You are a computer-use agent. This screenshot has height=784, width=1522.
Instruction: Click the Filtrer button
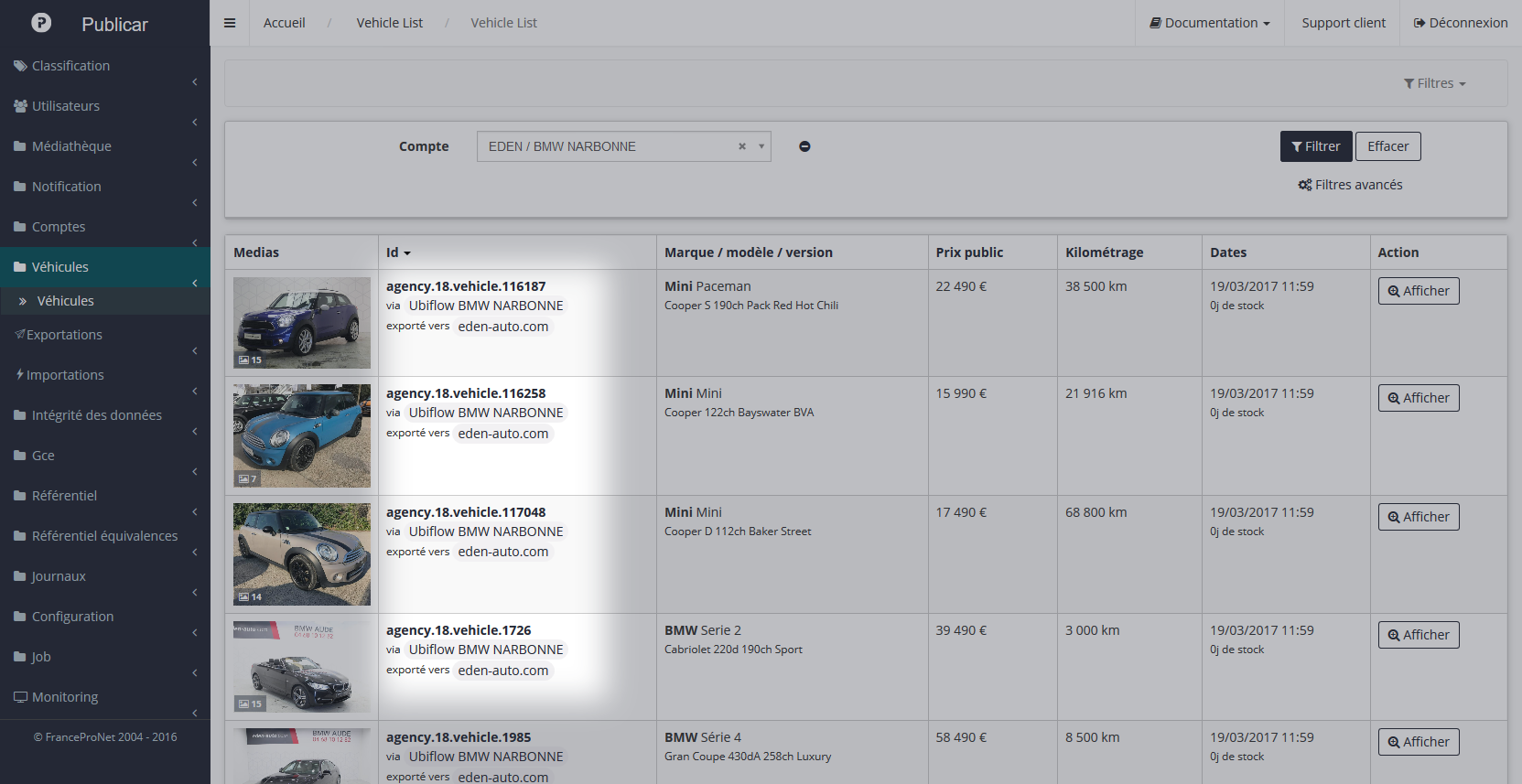click(x=1316, y=146)
